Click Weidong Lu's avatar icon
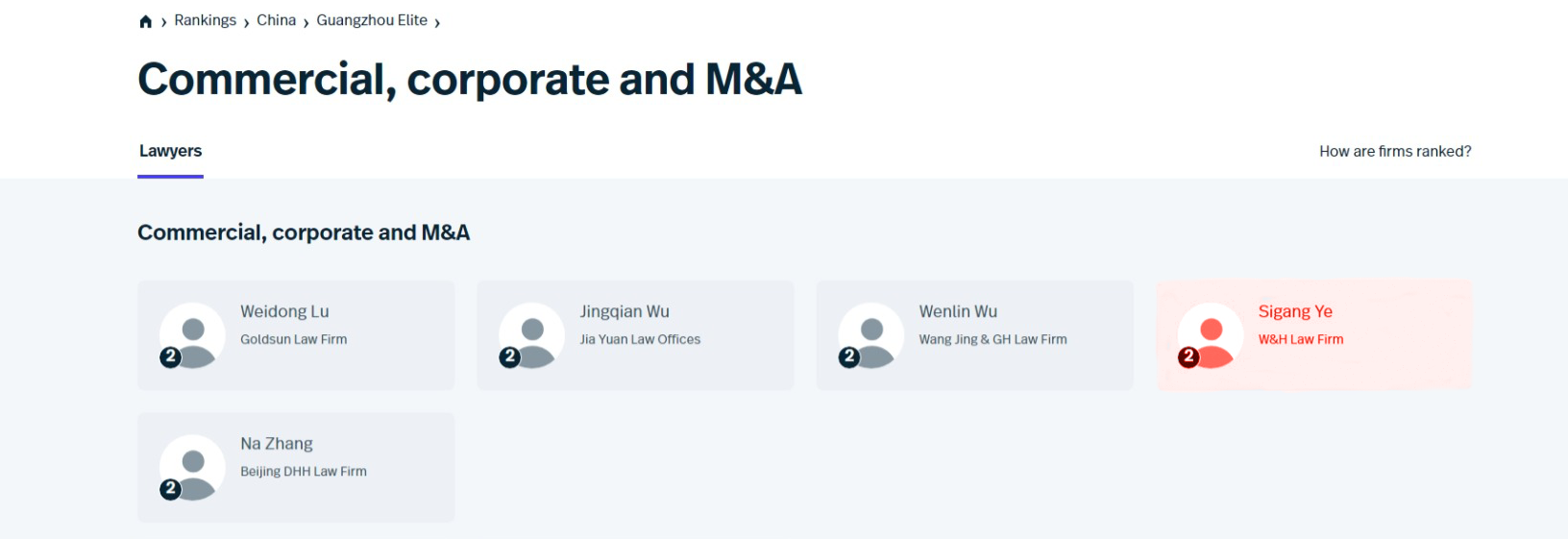Image resolution: width=1568 pixels, height=539 pixels. click(x=192, y=335)
